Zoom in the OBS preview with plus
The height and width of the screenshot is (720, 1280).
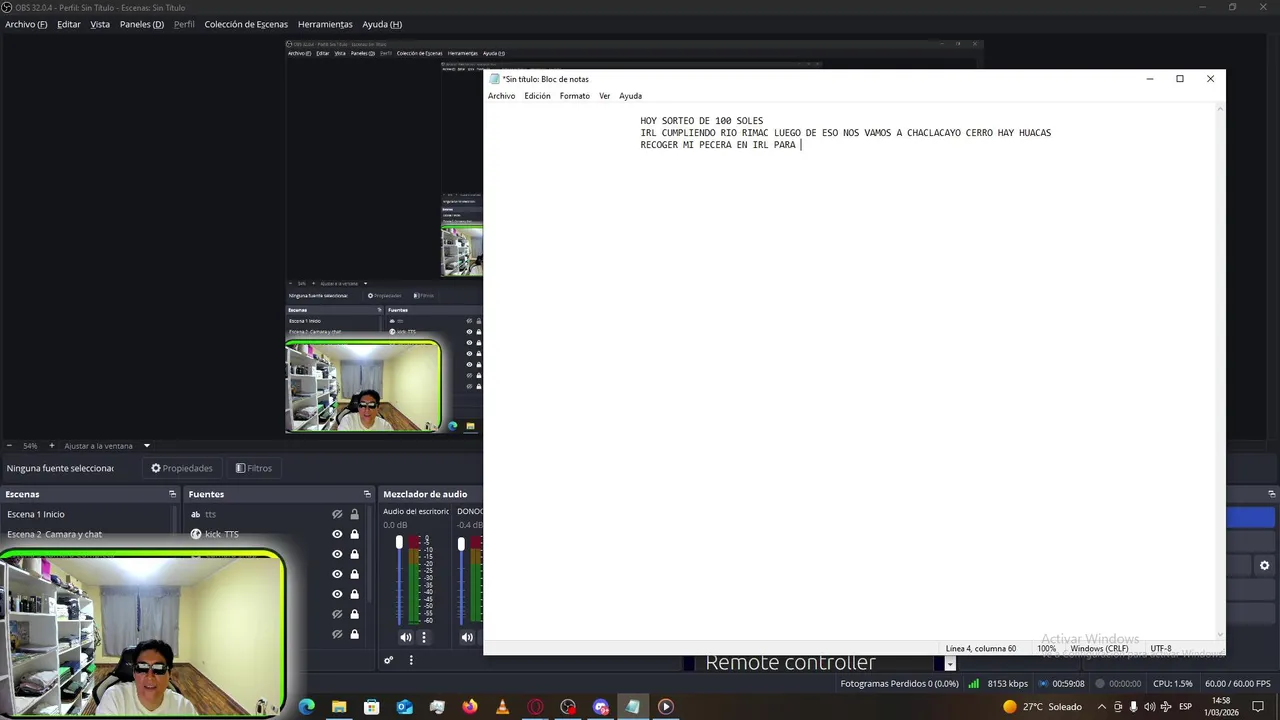click(x=52, y=446)
